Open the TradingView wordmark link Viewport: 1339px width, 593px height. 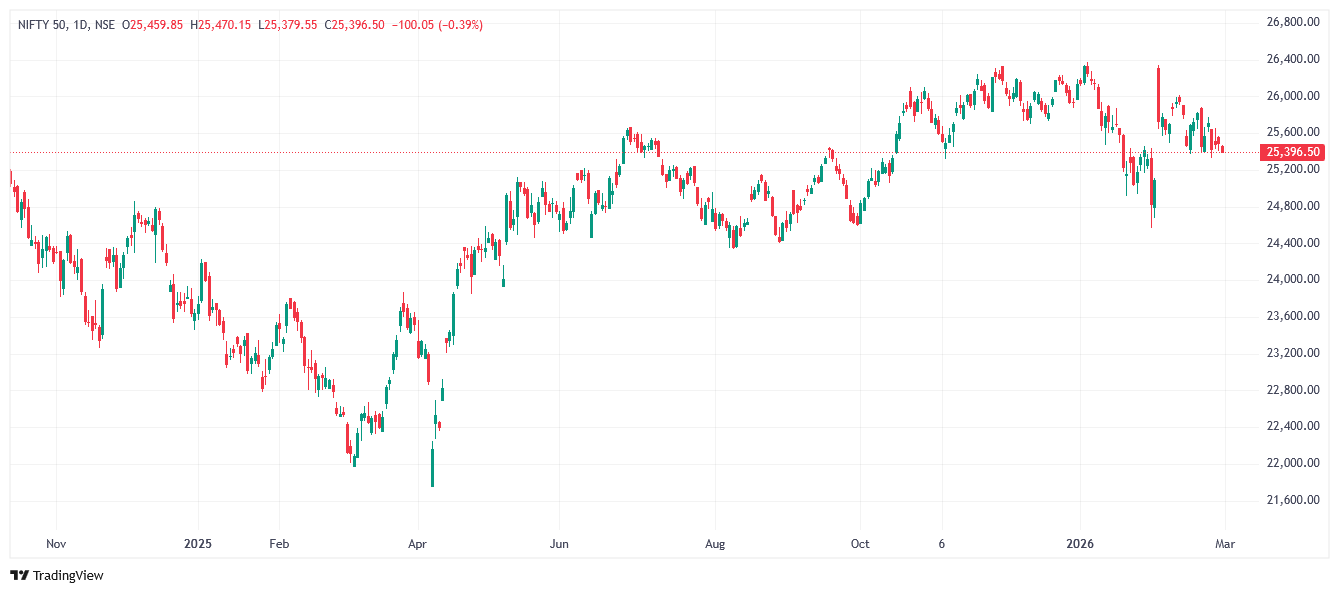click(x=68, y=575)
